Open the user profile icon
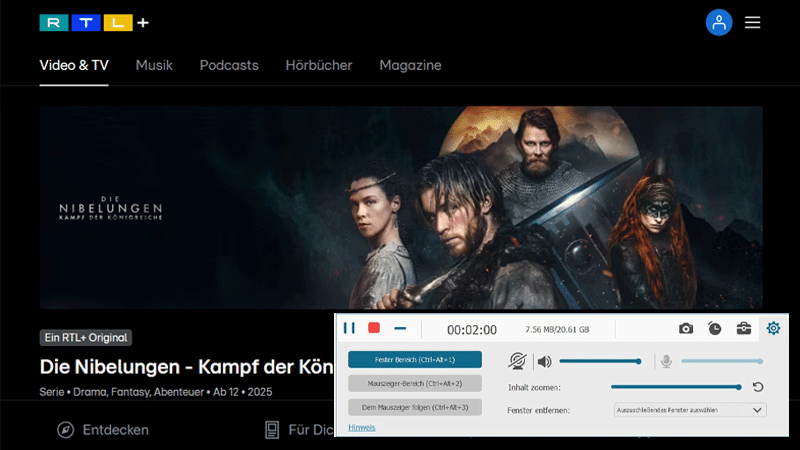Viewport: 800px width, 450px height. point(719,22)
